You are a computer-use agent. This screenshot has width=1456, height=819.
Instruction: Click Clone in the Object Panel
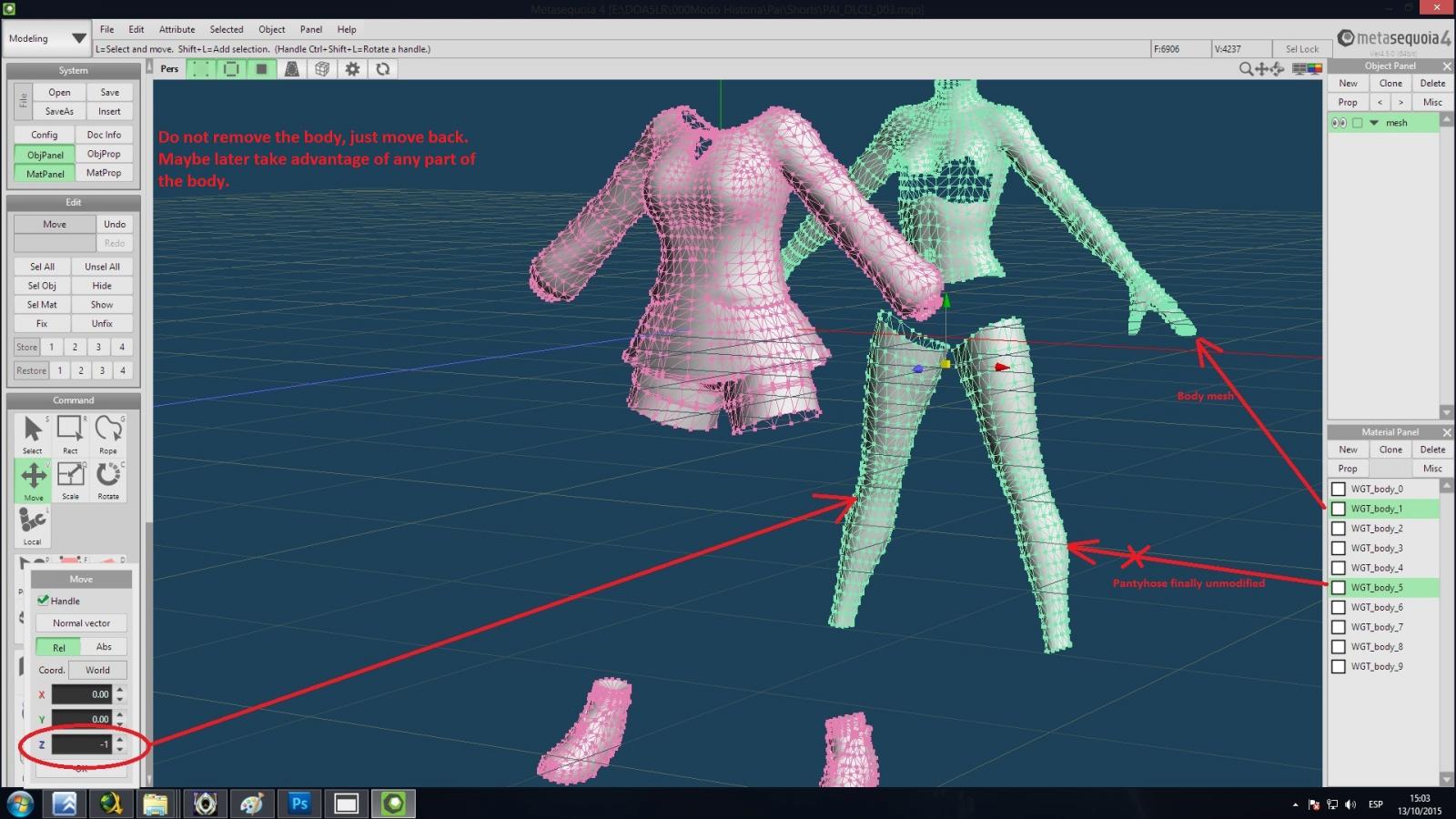pyautogui.click(x=1390, y=83)
